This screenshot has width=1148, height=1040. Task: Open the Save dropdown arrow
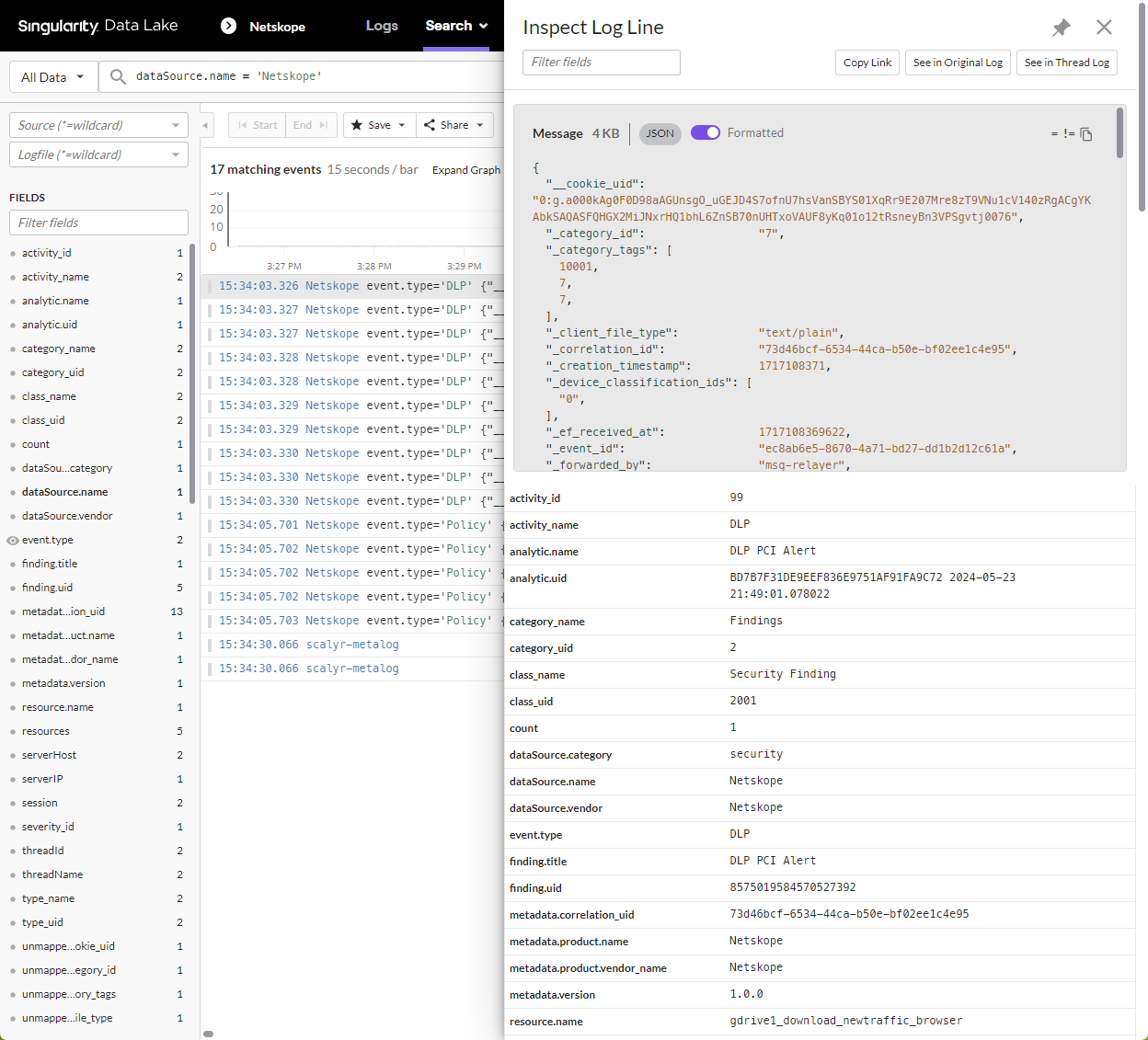pyautogui.click(x=402, y=125)
